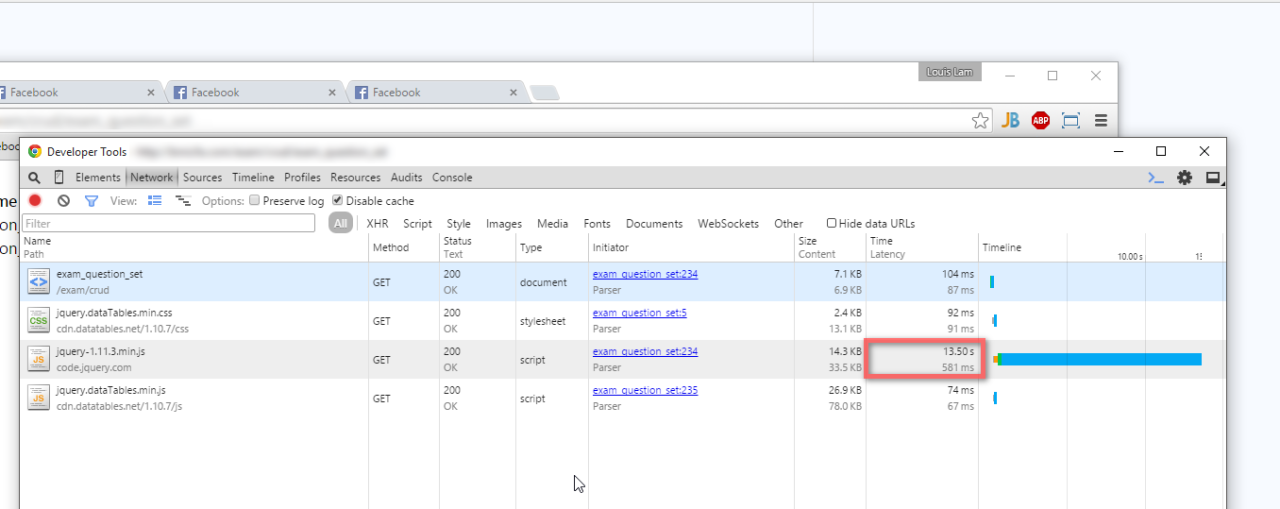The height and width of the screenshot is (509, 1280).
Task: Open the Timeline panel tab
Action: click(253, 178)
